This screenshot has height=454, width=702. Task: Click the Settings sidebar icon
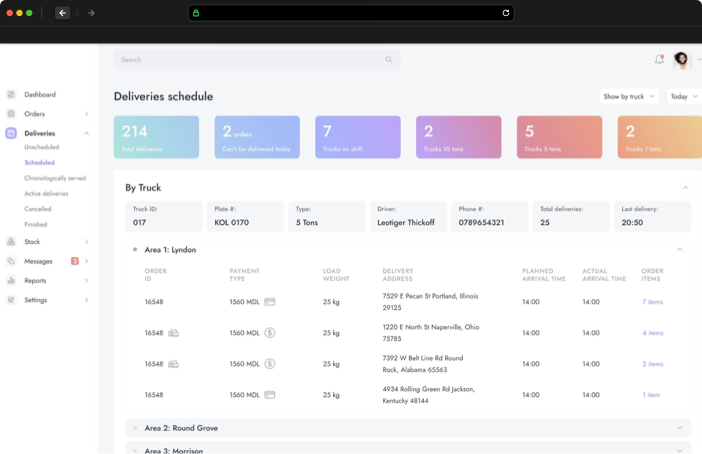click(x=11, y=300)
